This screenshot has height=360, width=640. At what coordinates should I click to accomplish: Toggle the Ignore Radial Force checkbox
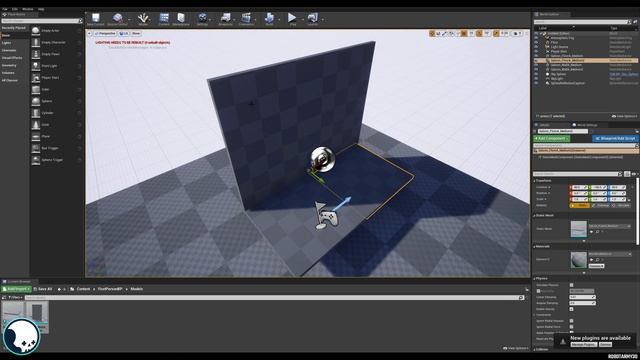click(x=571, y=327)
